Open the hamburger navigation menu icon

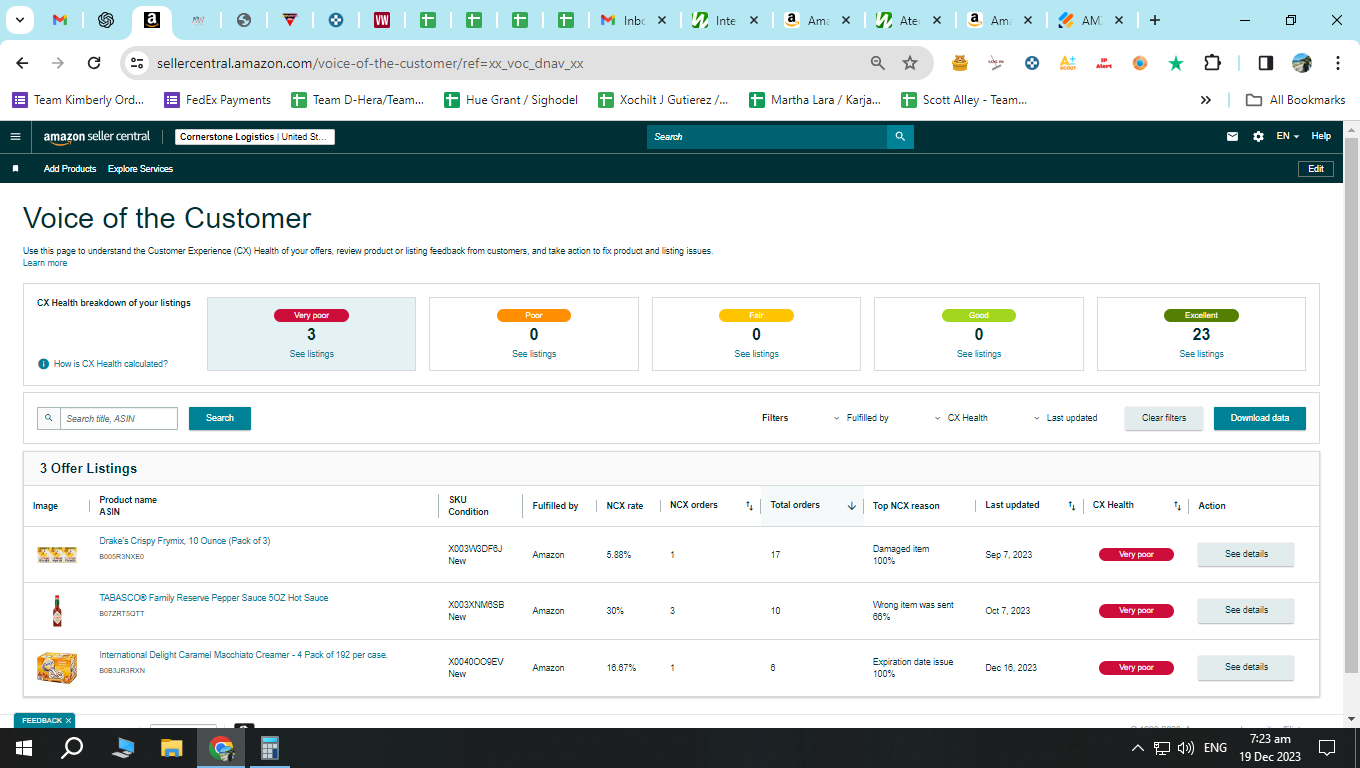15,137
